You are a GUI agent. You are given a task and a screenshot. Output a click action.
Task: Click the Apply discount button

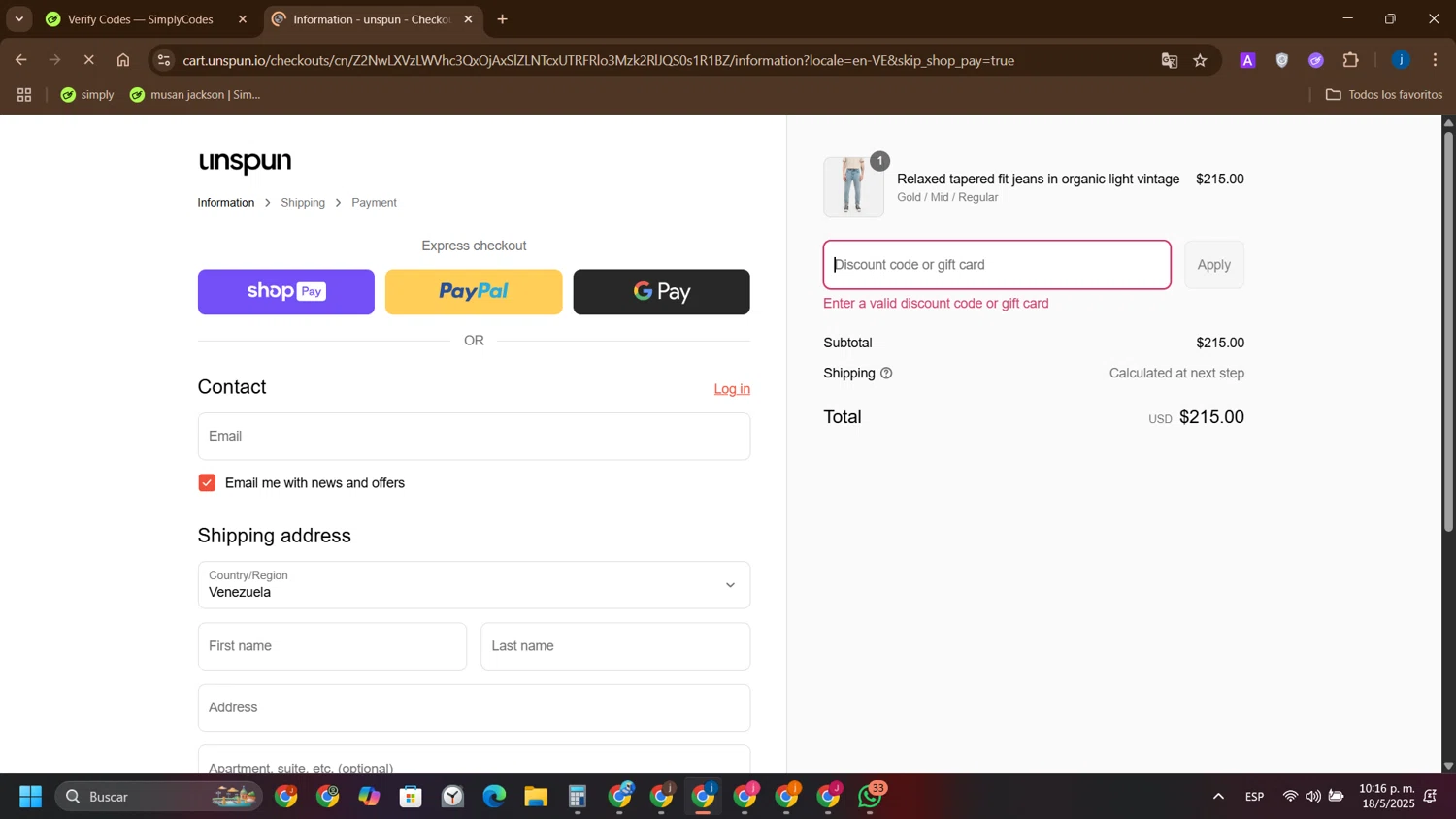click(x=1213, y=265)
